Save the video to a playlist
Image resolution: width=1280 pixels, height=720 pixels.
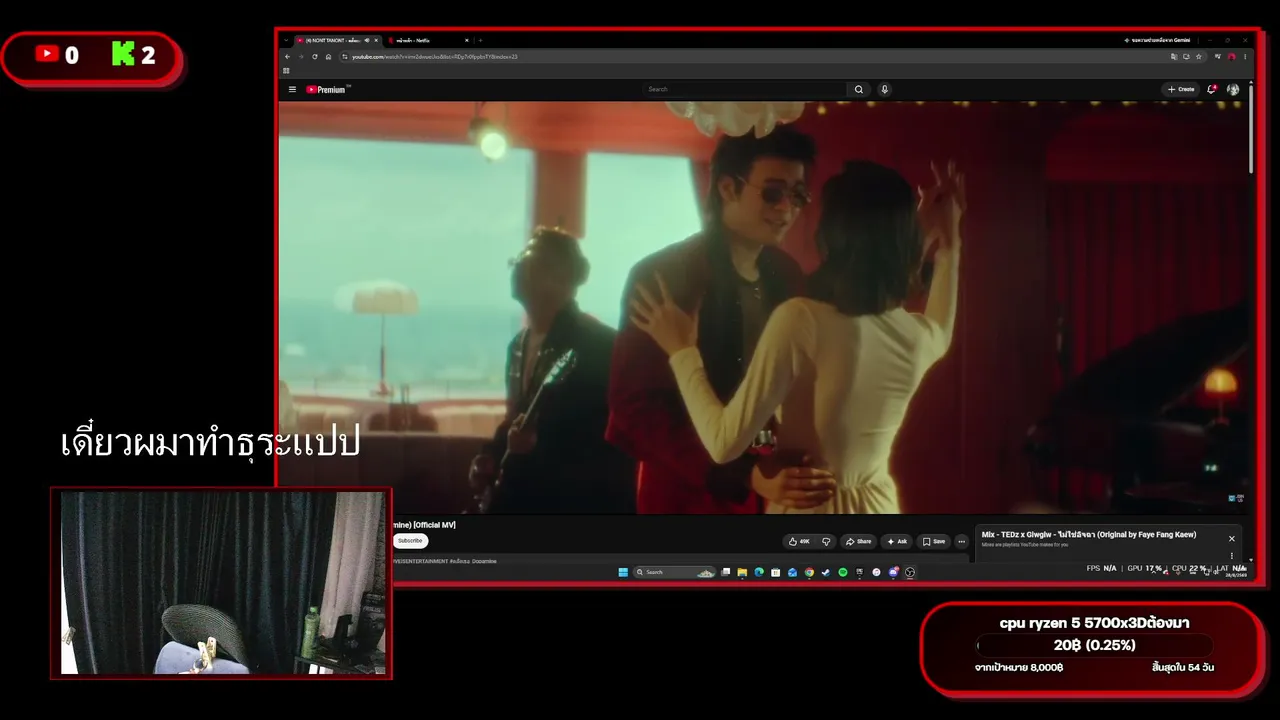[x=933, y=541]
